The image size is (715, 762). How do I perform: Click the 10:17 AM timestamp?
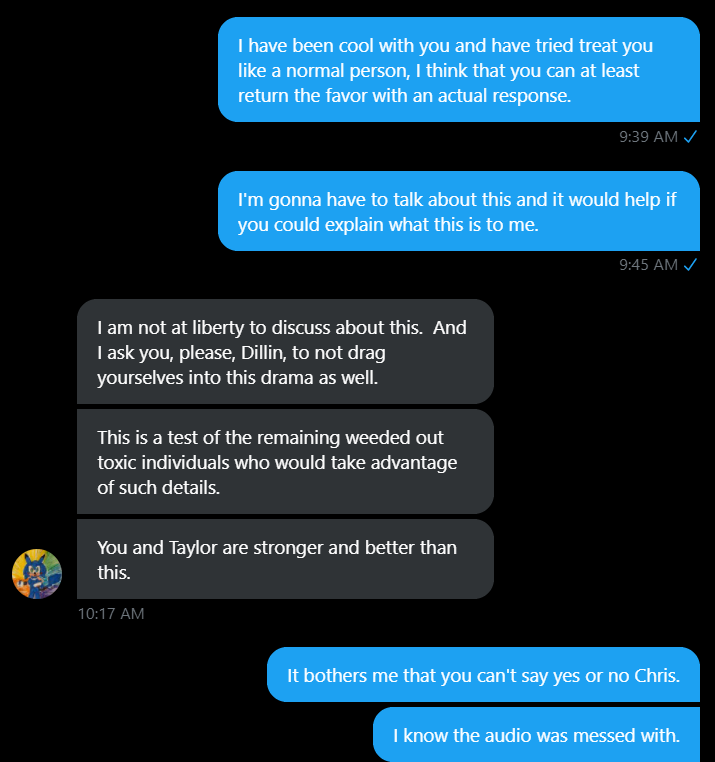[x=111, y=613]
